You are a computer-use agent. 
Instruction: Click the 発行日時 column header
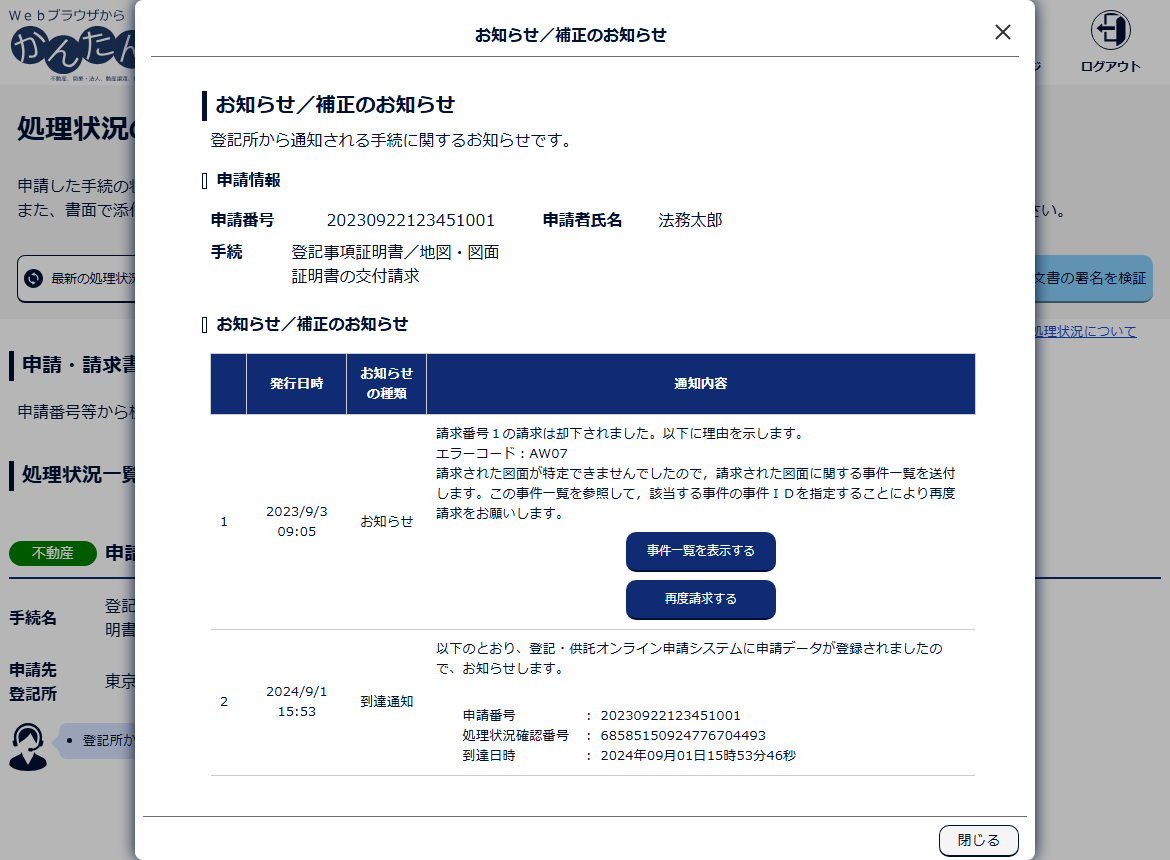(296, 384)
